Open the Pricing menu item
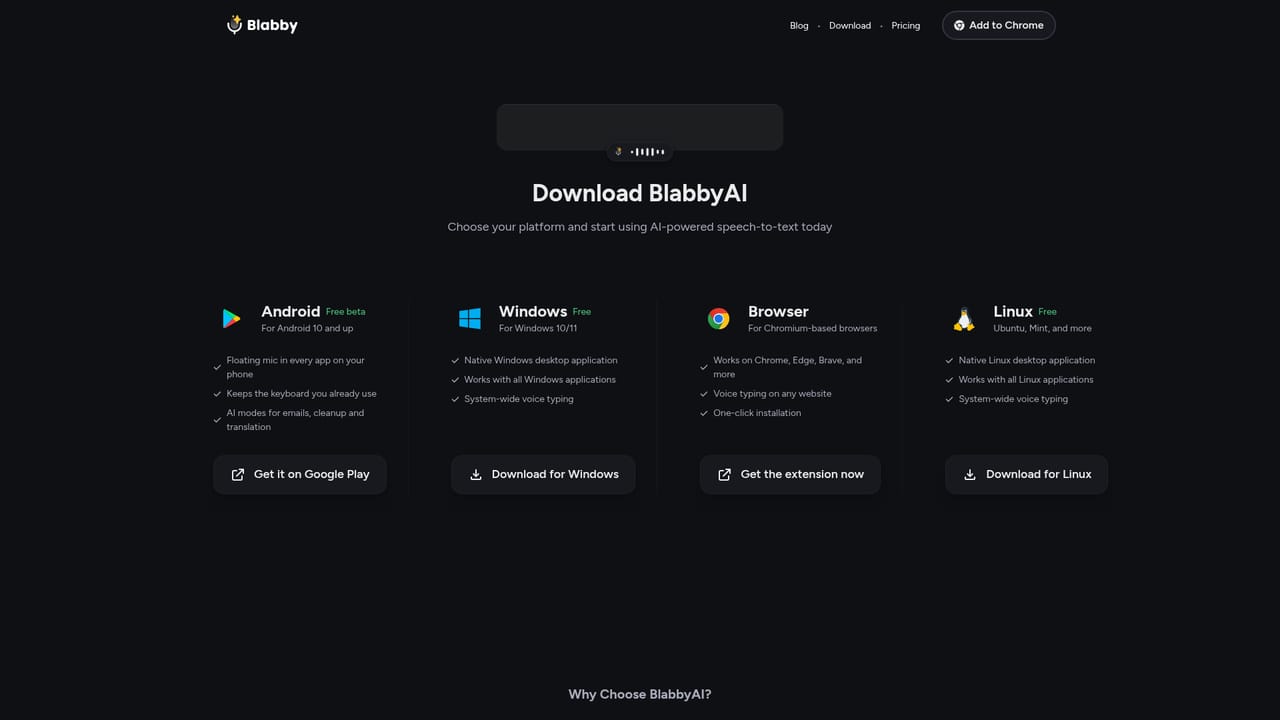Viewport: 1280px width, 720px height. pos(906,26)
